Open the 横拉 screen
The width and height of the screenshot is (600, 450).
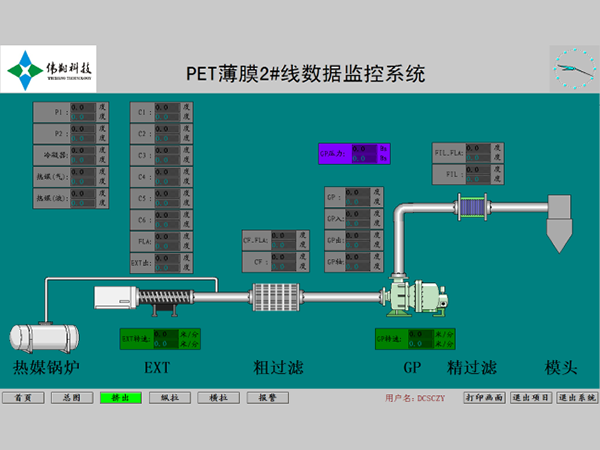coord(218,397)
